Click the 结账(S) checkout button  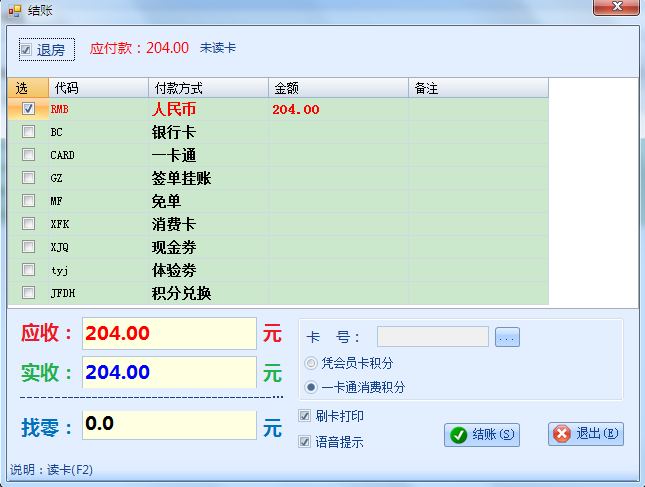tap(482, 435)
